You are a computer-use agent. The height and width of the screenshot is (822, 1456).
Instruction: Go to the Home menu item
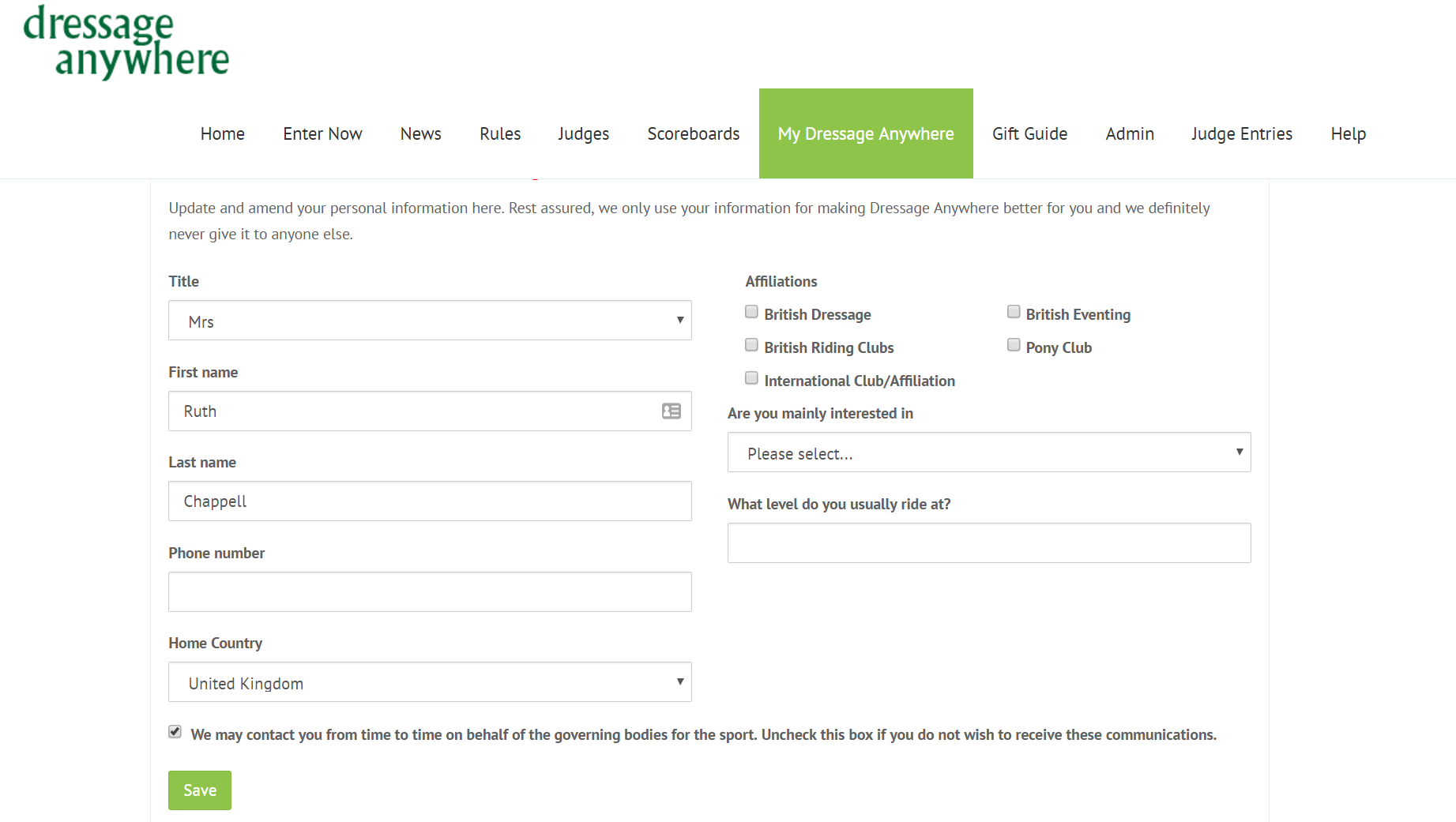[223, 133]
